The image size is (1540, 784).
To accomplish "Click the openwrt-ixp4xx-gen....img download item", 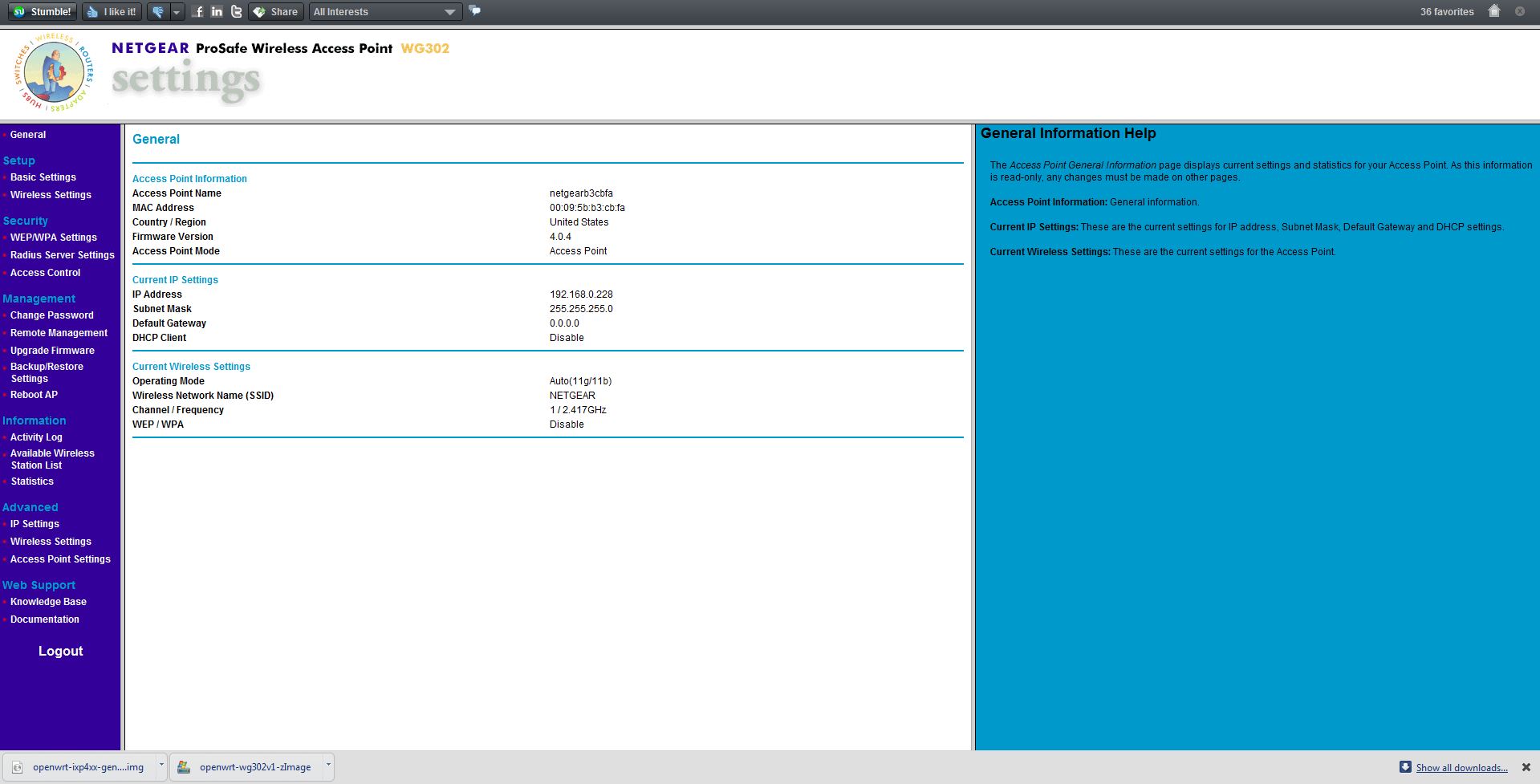I will (x=79, y=767).
